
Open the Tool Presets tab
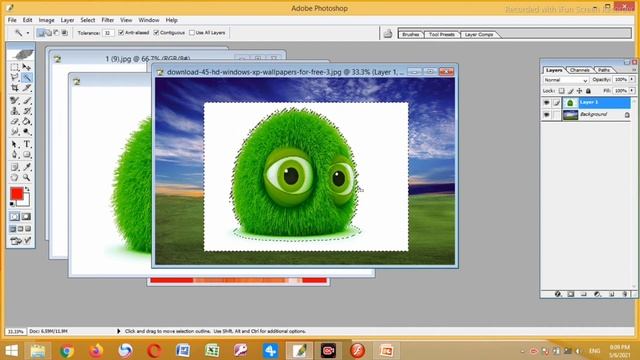click(442, 34)
